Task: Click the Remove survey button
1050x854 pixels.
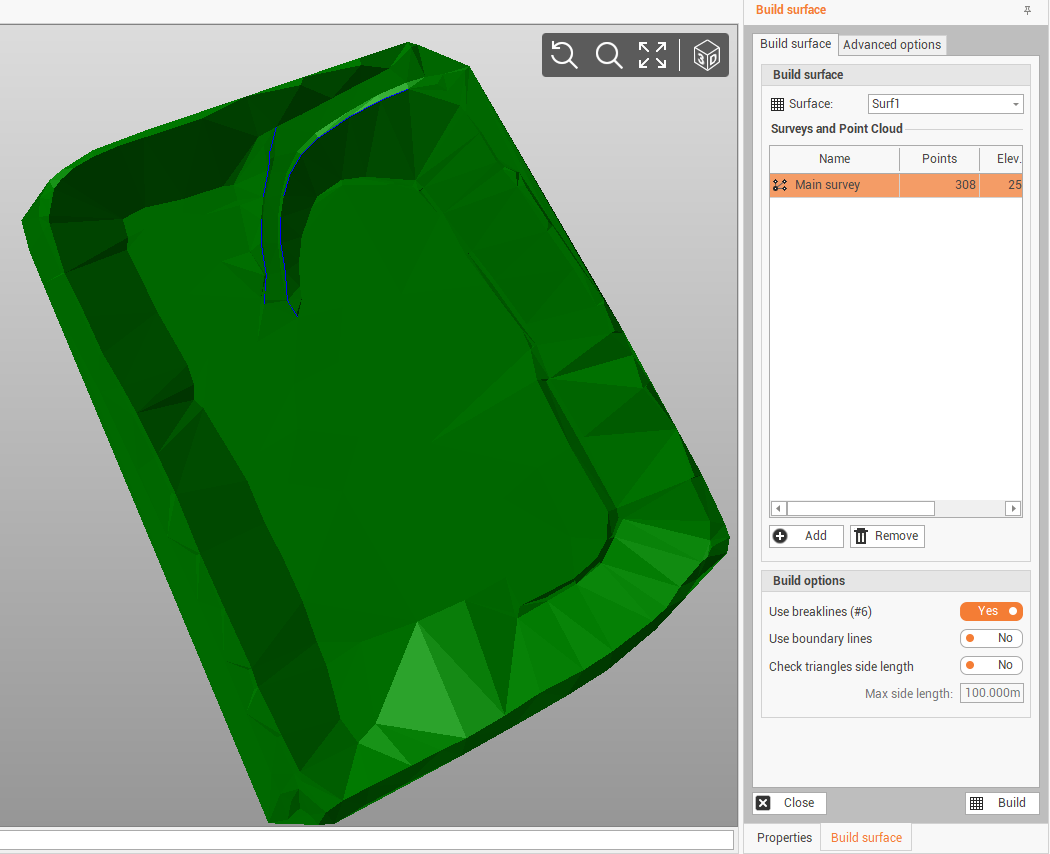Action: point(887,536)
